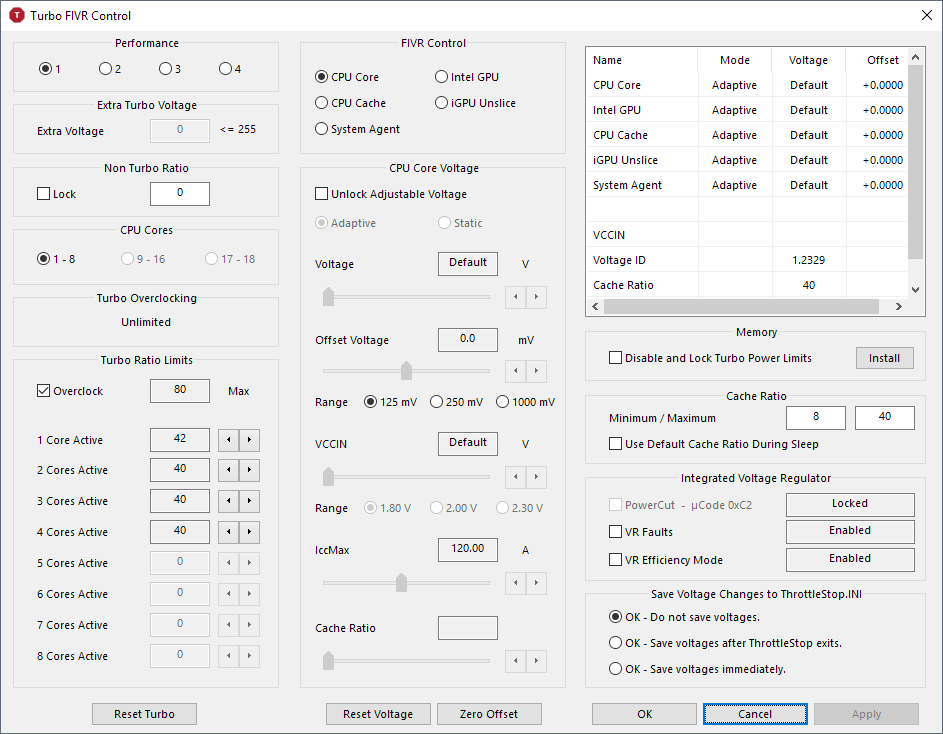
Task: Click the Voltage column header
Action: click(809, 60)
